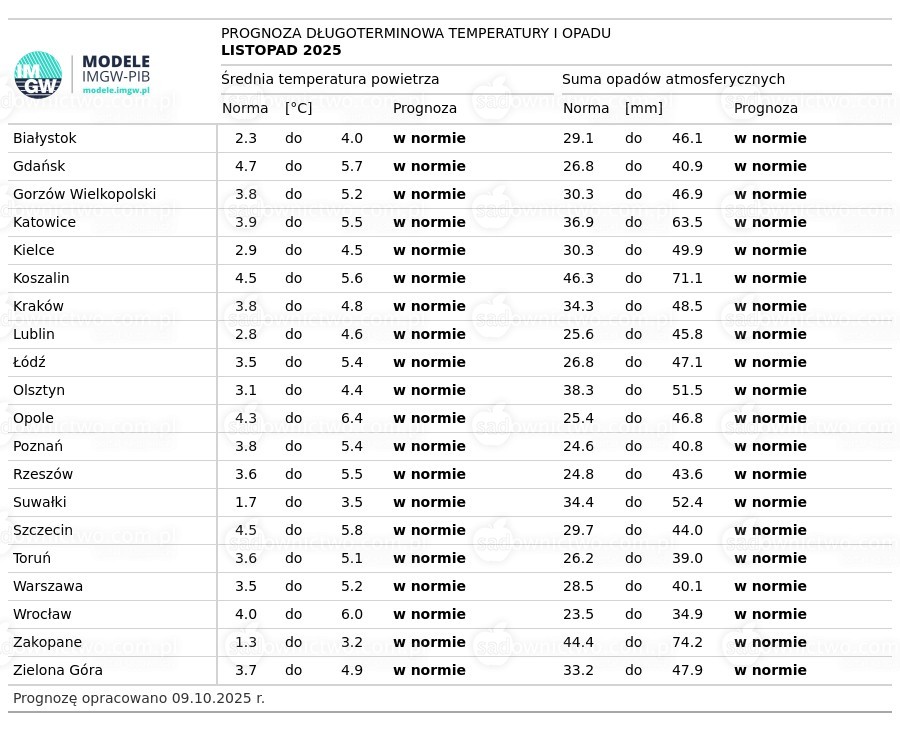Screen dimensions: 900x731
Task: Click Suwałki's 1.7 temperature lower value
Action: (246, 502)
